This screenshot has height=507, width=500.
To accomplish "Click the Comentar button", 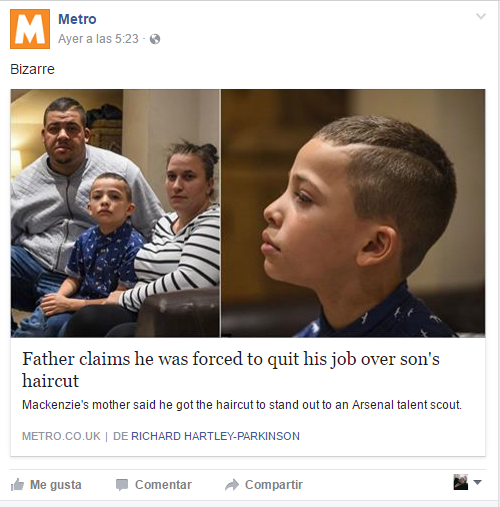I will (154, 485).
